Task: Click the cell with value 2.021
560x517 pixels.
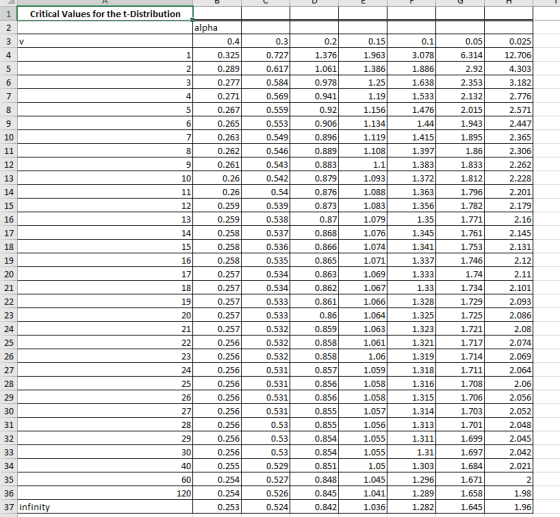Action: [509, 466]
